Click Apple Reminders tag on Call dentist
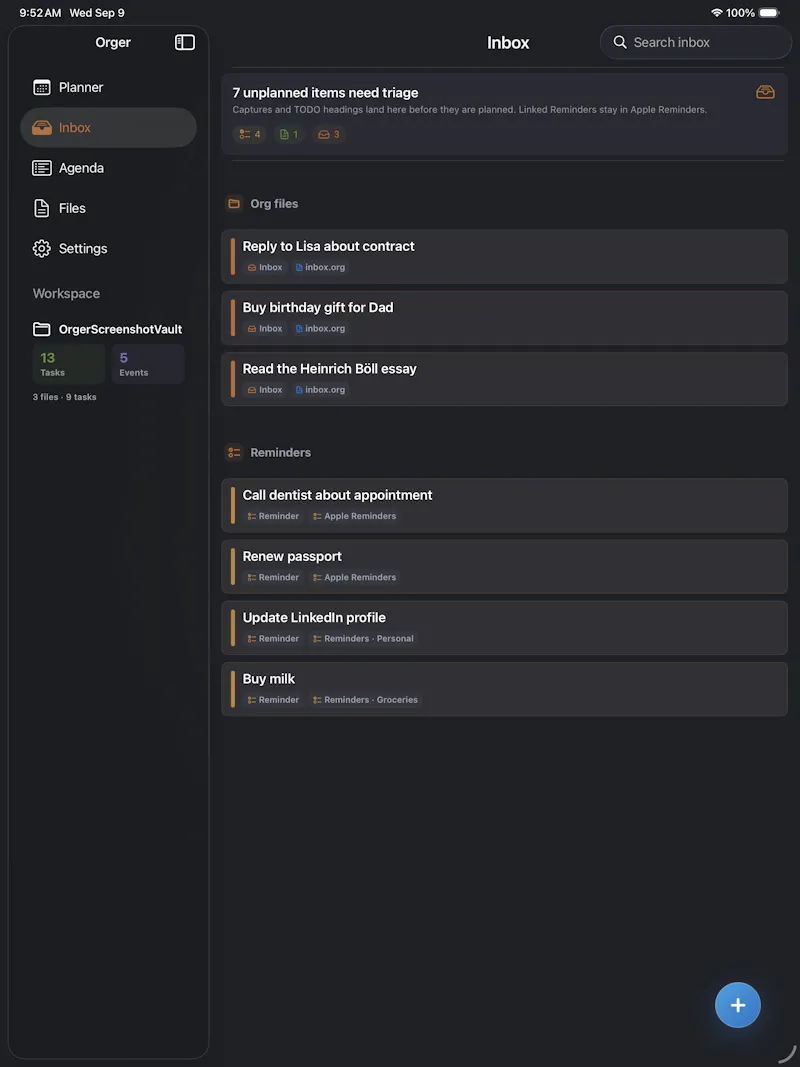The image size is (800, 1067). point(354,516)
